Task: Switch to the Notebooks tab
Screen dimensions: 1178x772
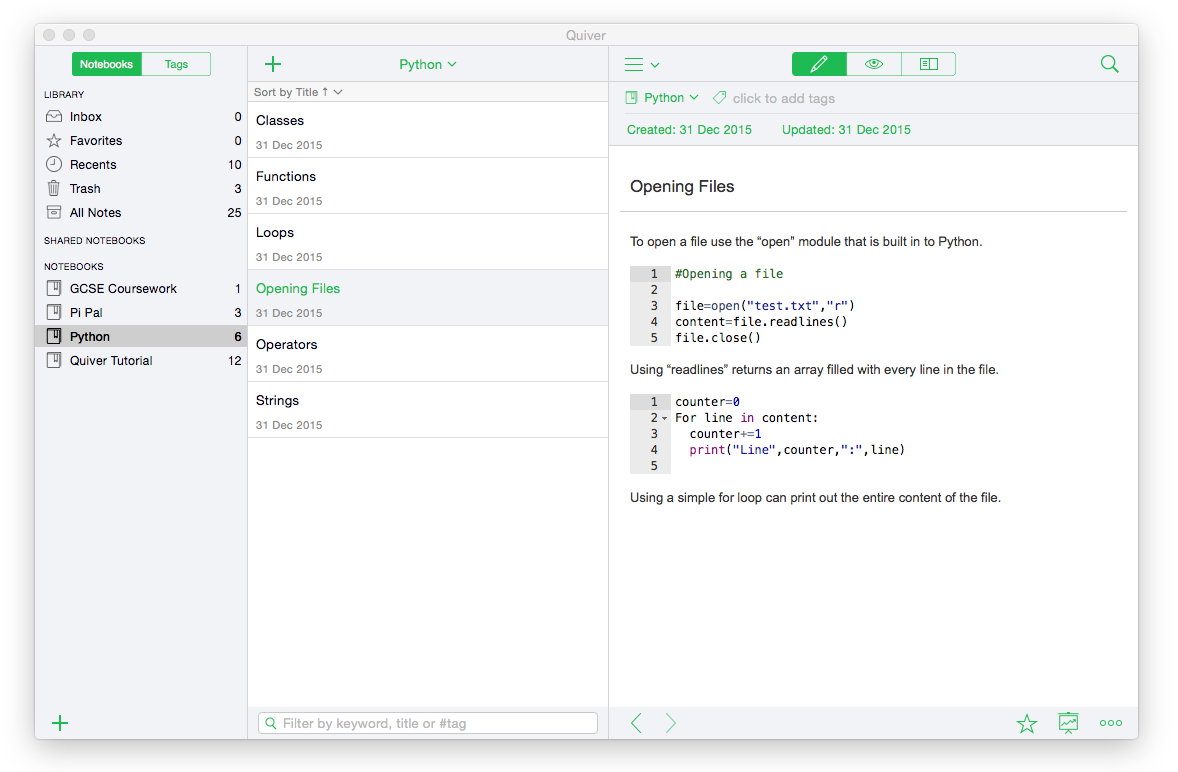Action: 107,64
